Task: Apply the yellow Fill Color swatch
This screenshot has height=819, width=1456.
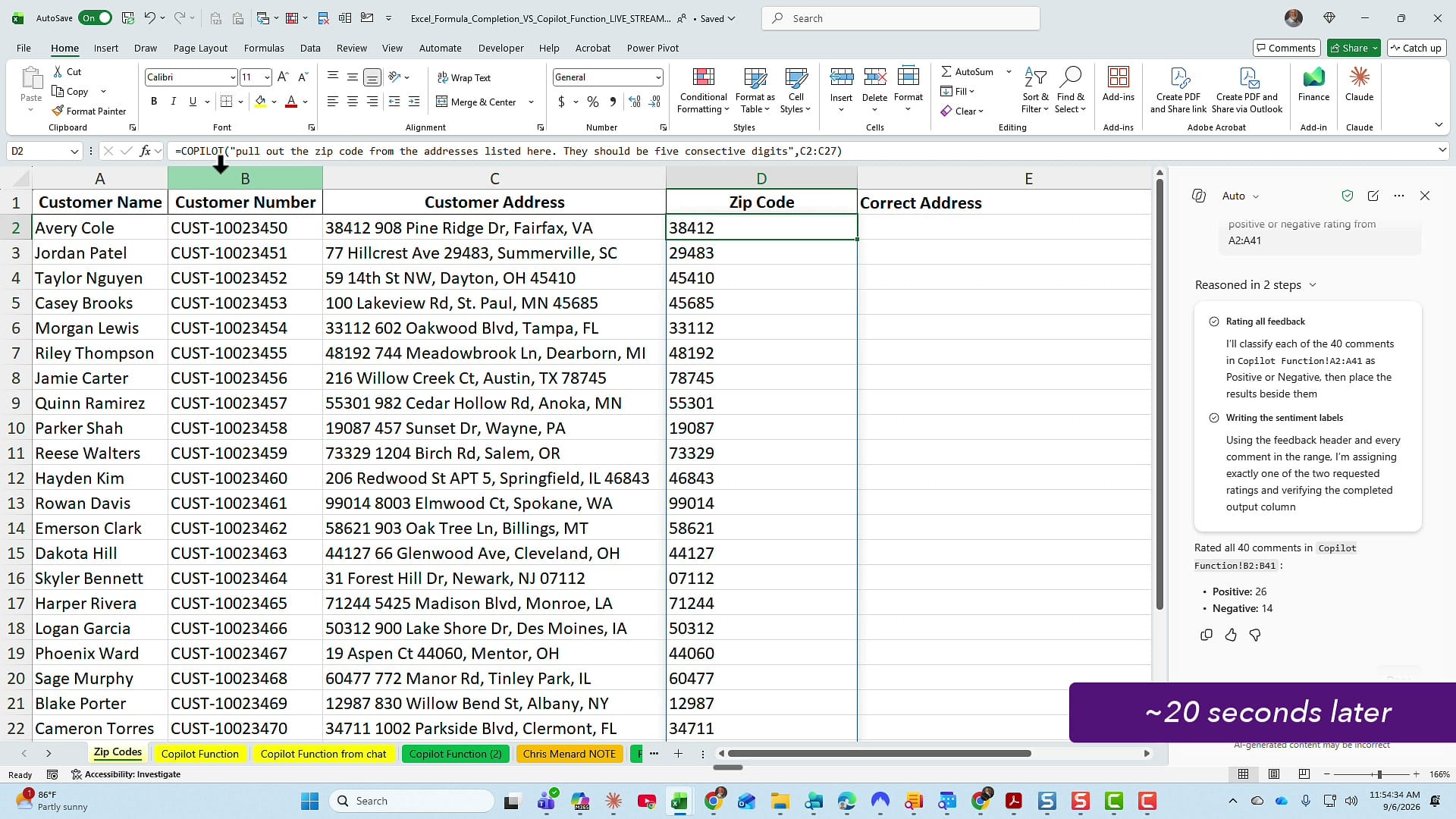Action: point(260,102)
